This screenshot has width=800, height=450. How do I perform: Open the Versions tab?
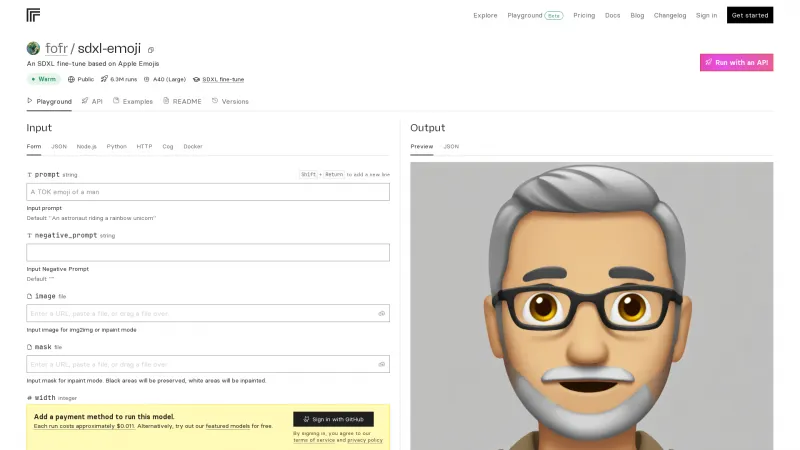(x=230, y=102)
